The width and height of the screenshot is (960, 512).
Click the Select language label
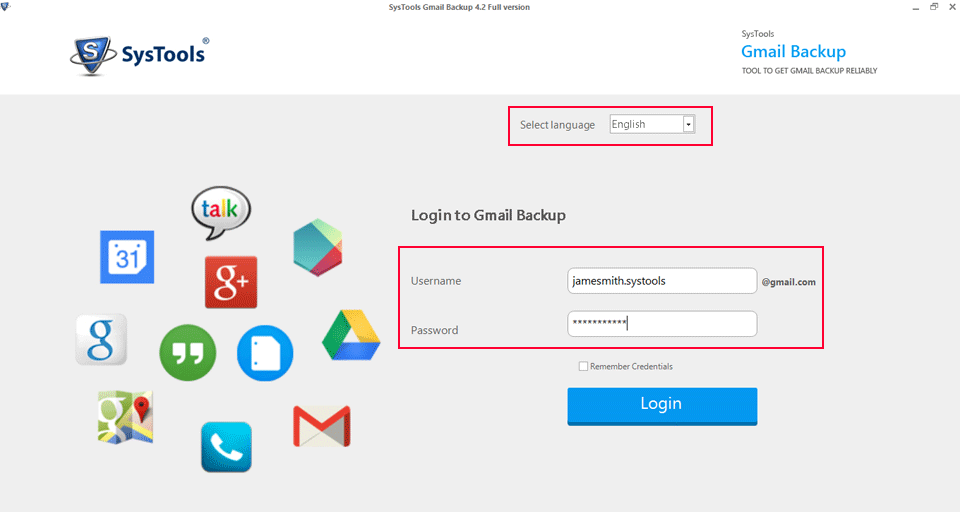[x=557, y=125]
